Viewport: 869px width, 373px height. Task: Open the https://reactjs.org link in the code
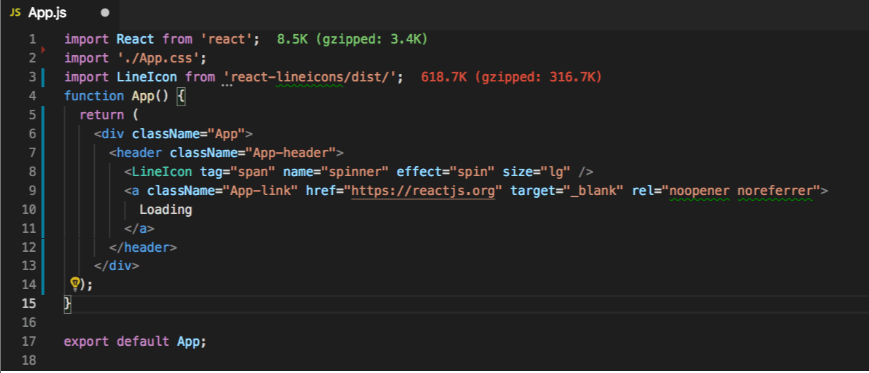coord(423,191)
